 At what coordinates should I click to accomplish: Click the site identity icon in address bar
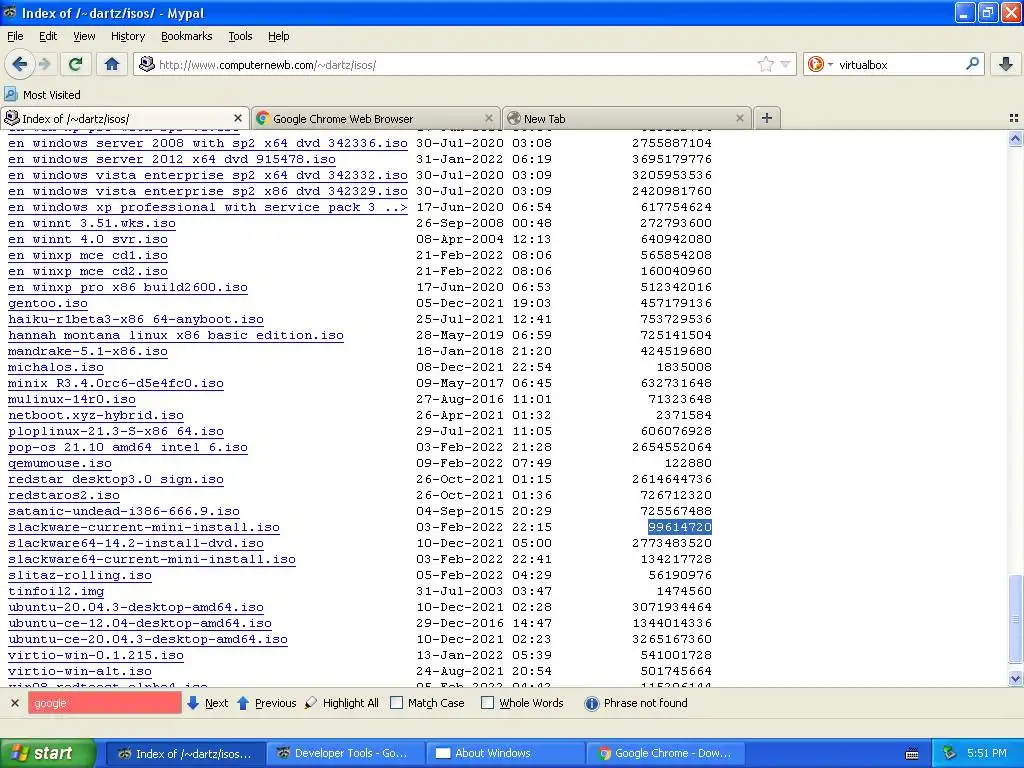coord(147,64)
